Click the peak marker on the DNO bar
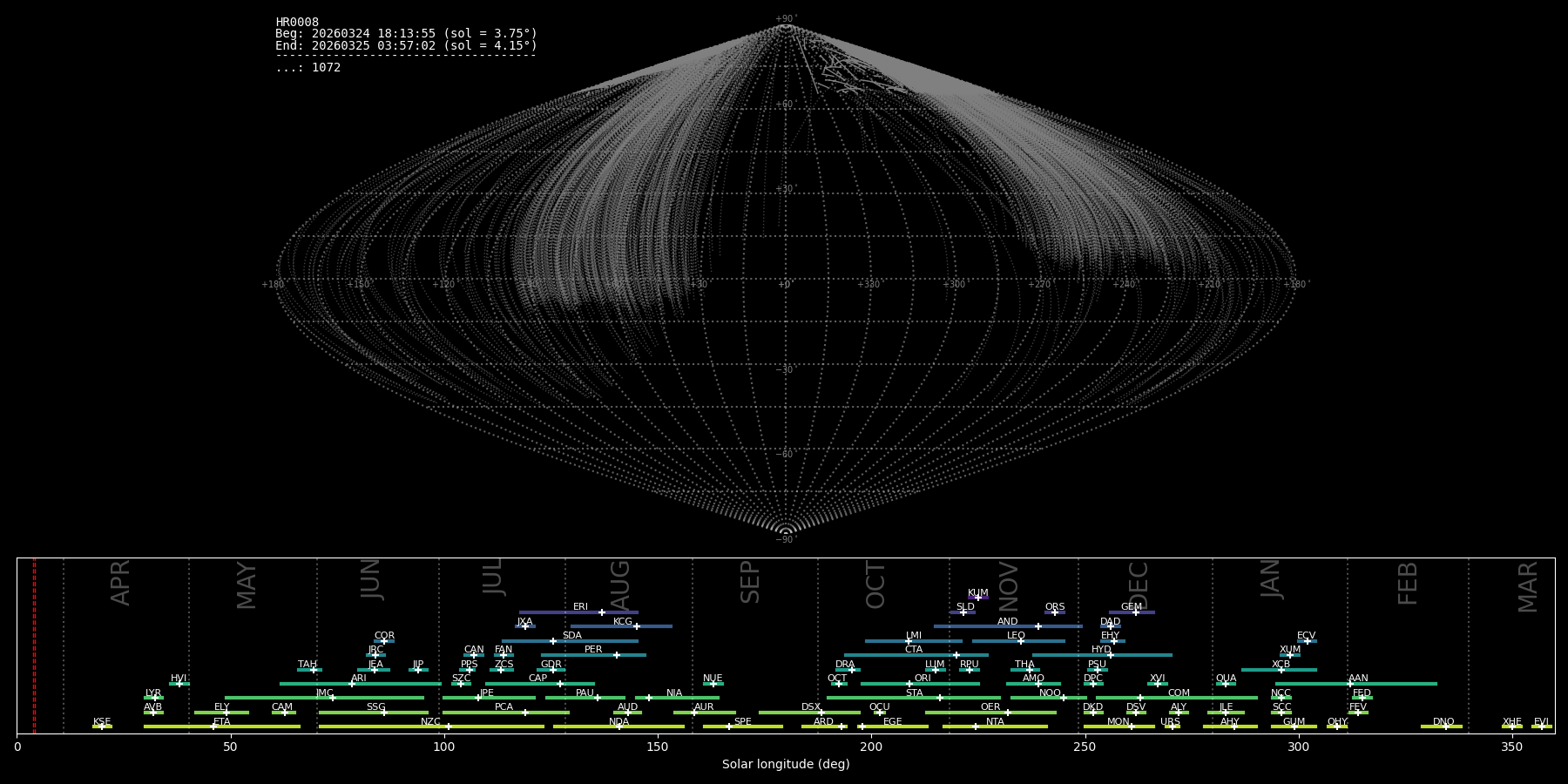 tap(1445, 727)
